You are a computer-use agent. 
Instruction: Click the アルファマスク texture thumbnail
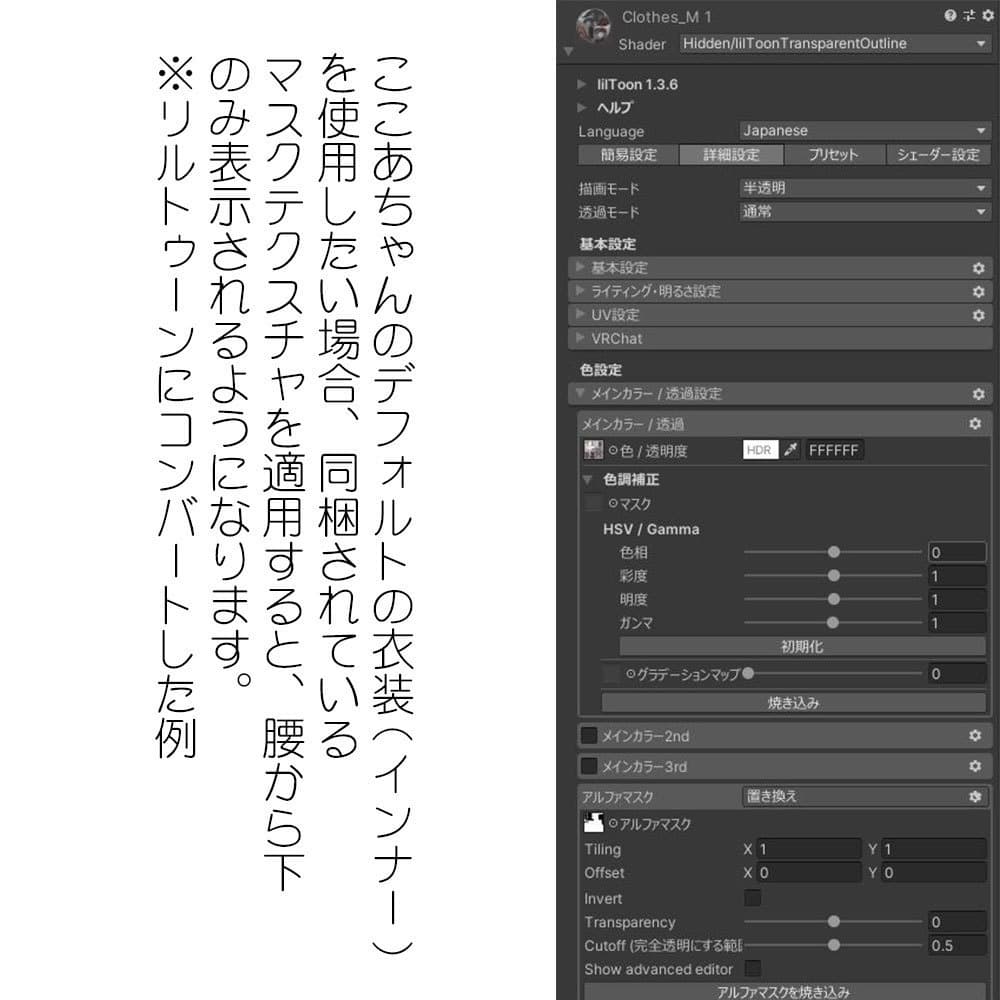[x=592, y=823]
